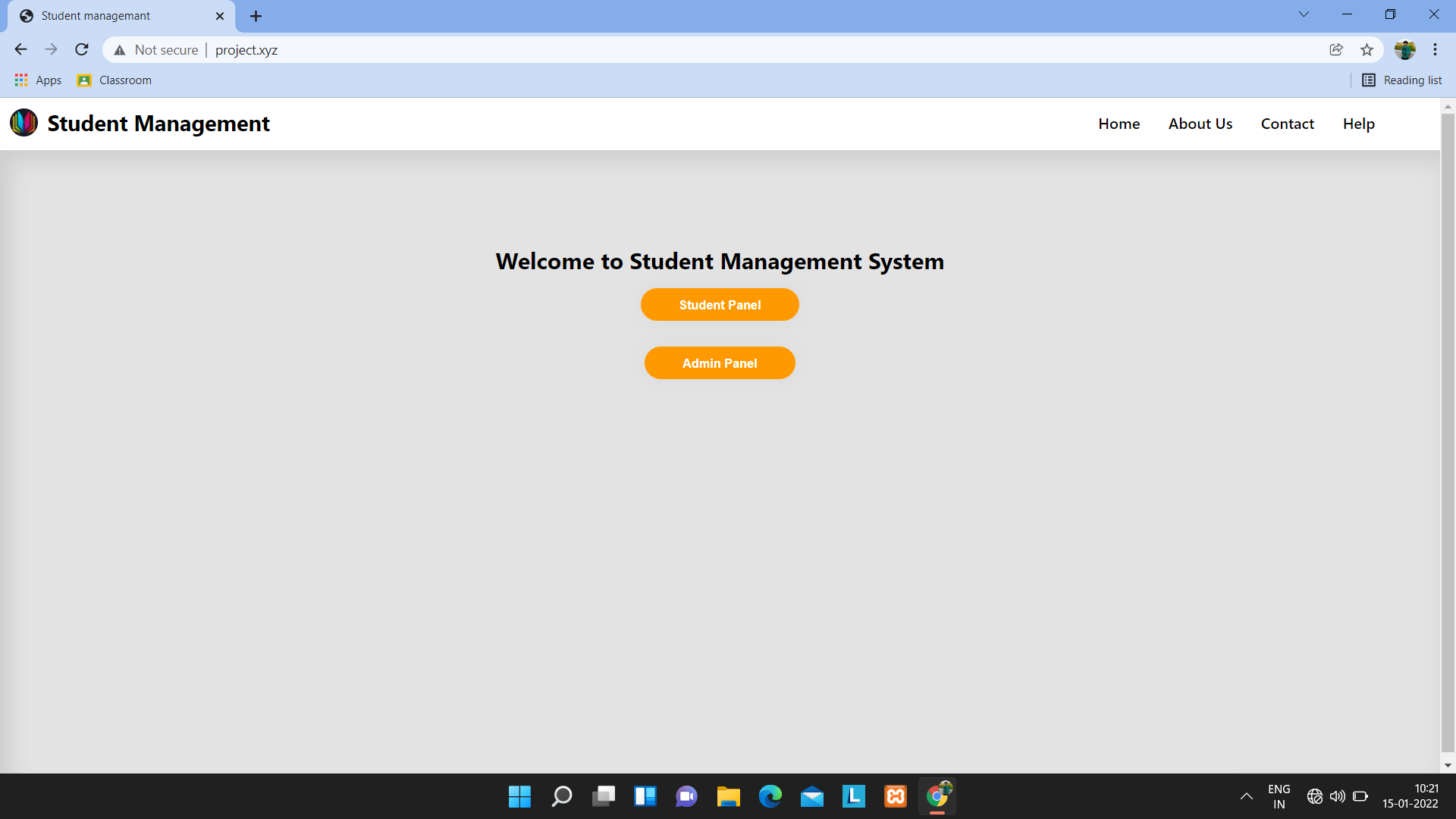Image resolution: width=1456 pixels, height=819 pixels.
Task: Open the Admin Panel
Action: 720,362
